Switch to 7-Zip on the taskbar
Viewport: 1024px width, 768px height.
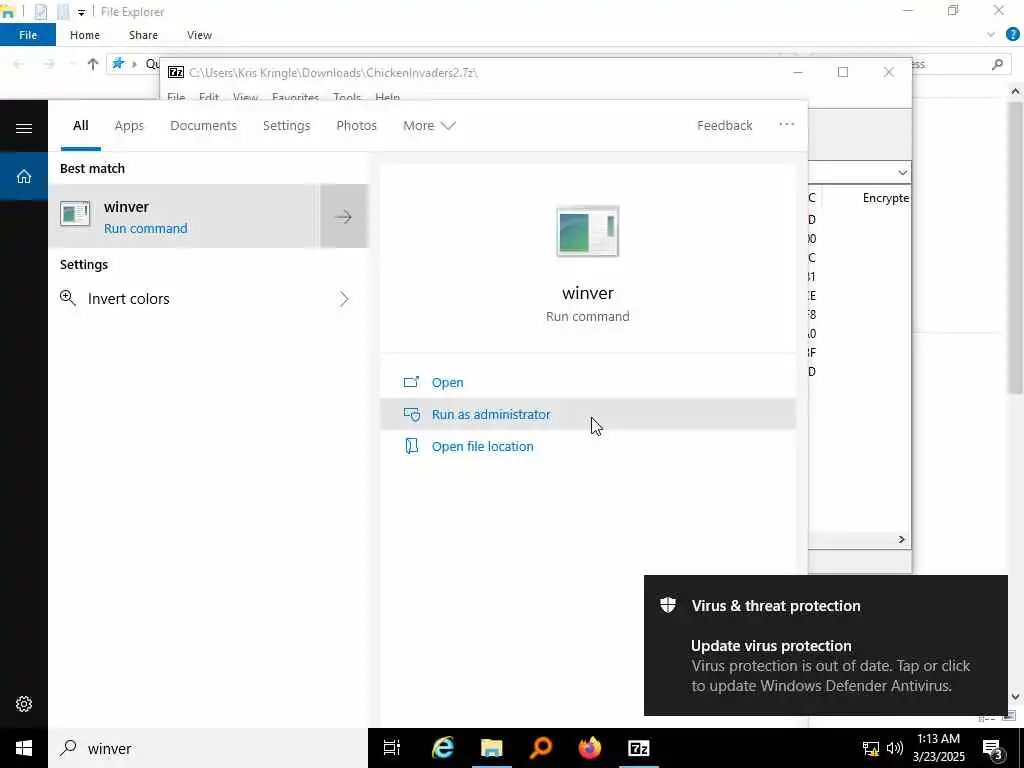click(x=639, y=748)
